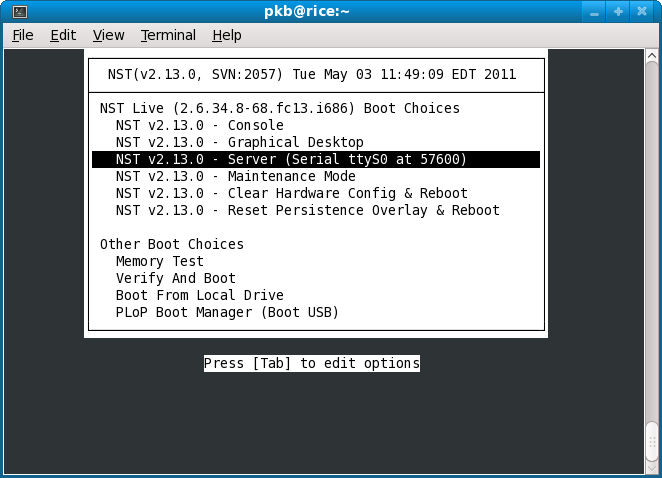The image size is (662, 478).
Task: Click the terminal icon in the title bar
Action: coord(20,11)
